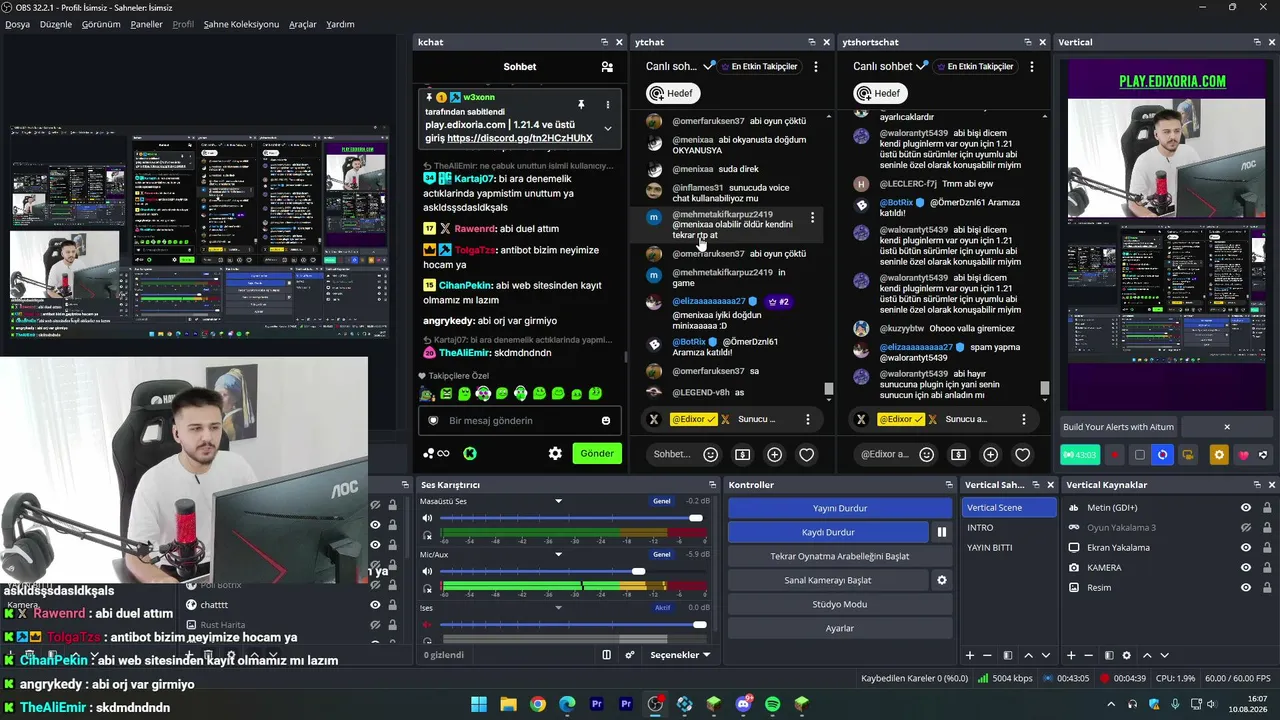
Task: Open the Seçenekler dropdown
Action: tap(680, 655)
